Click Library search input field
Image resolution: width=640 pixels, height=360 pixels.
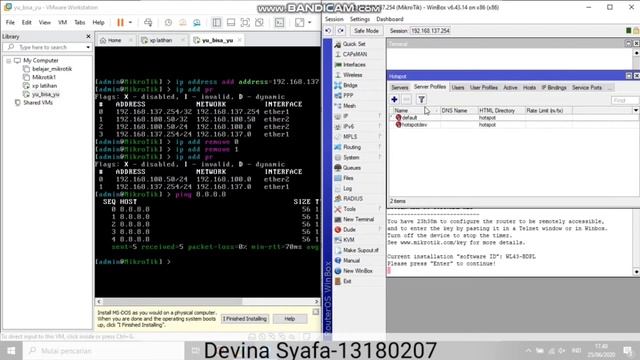tap(47, 47)
